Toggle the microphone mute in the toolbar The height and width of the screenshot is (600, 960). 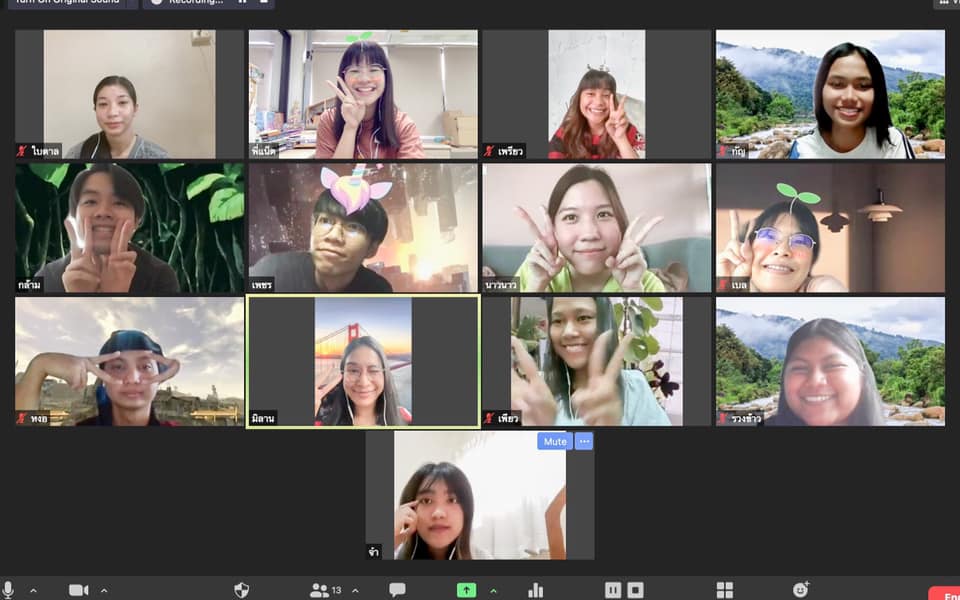8,590
